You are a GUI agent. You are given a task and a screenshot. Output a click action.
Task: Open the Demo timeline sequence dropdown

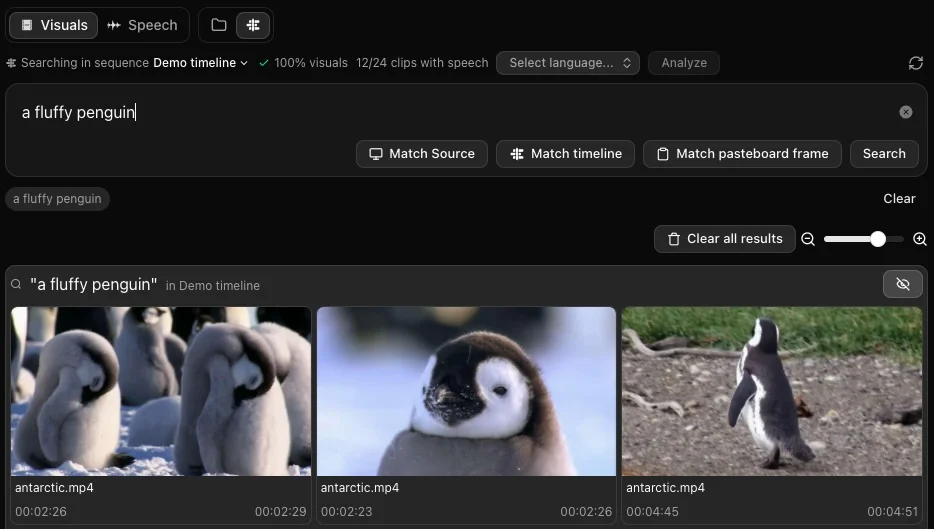(x=200, y=63)
